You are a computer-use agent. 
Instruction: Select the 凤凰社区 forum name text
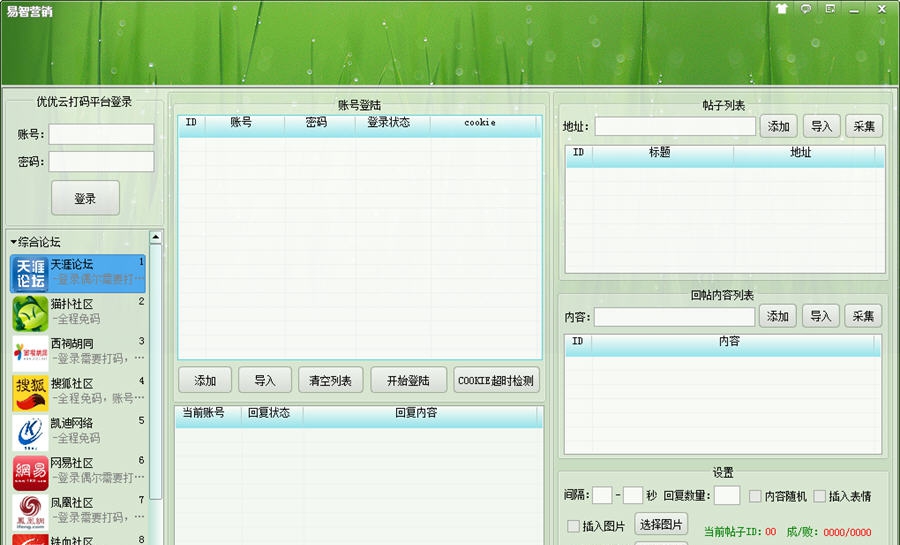click(72, 503)
